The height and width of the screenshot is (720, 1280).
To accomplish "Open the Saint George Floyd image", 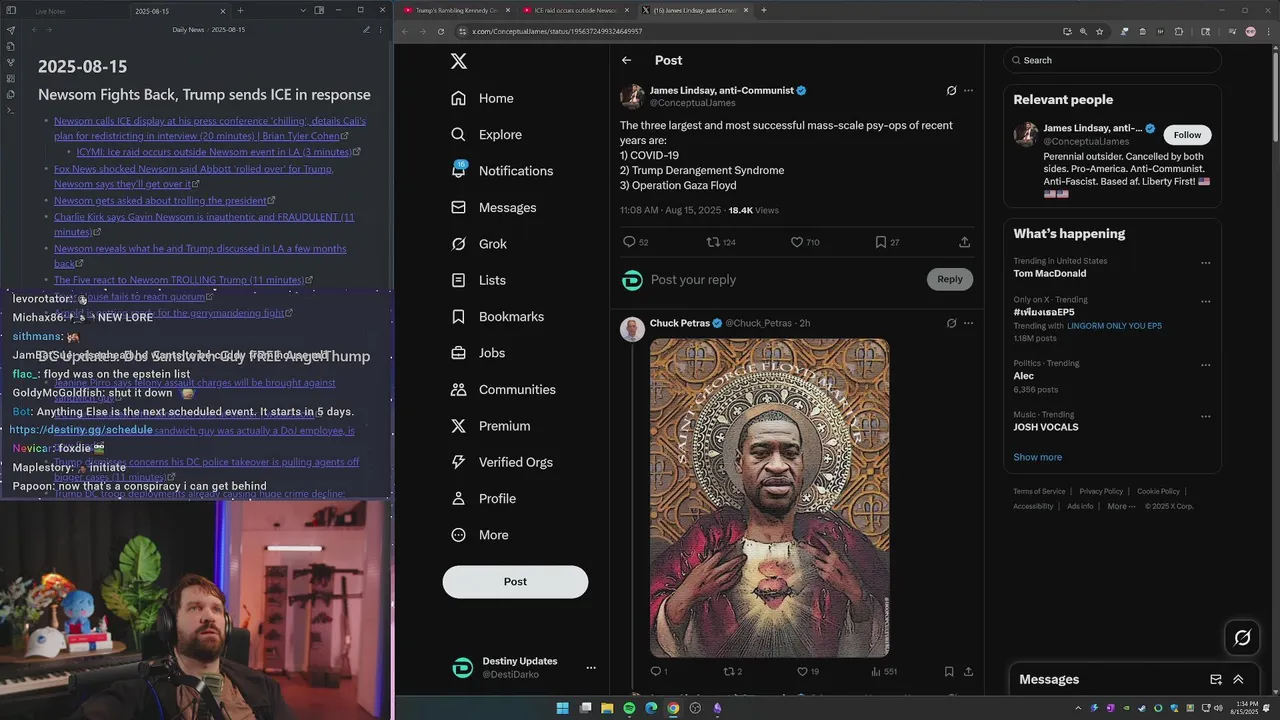I will point(769,497).
